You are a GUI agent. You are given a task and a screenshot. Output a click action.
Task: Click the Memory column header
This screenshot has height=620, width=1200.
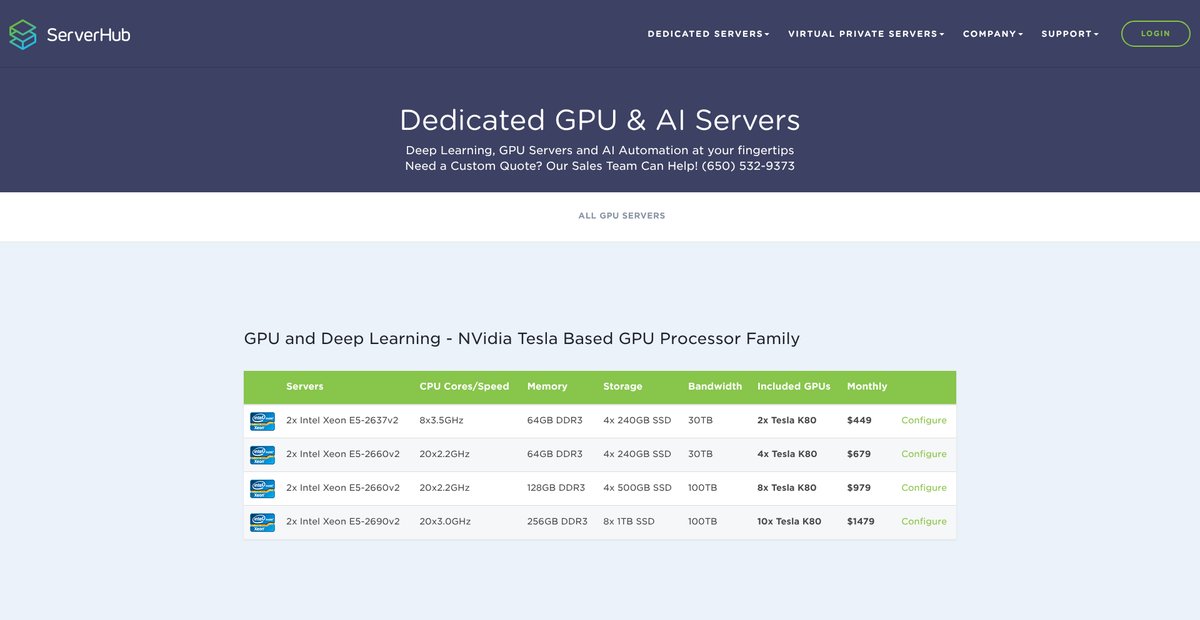coord(547,387)
